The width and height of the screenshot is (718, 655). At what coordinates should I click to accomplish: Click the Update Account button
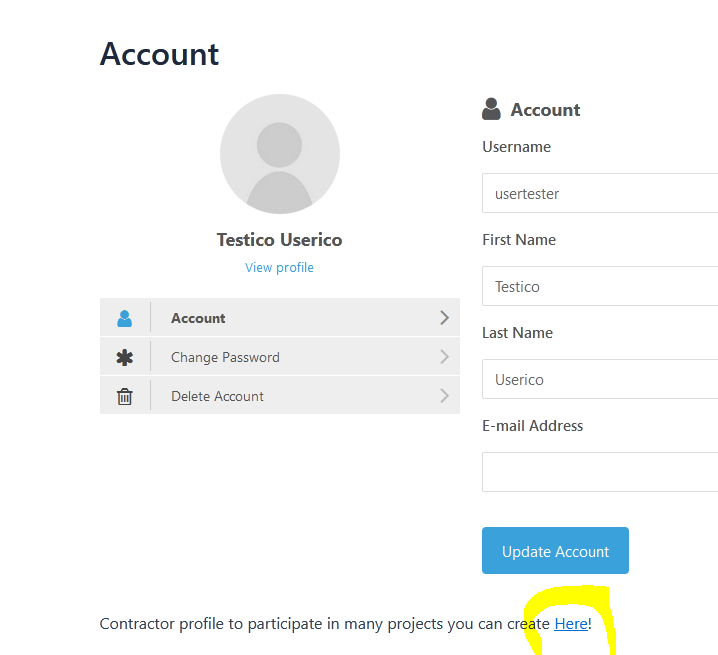555,551
